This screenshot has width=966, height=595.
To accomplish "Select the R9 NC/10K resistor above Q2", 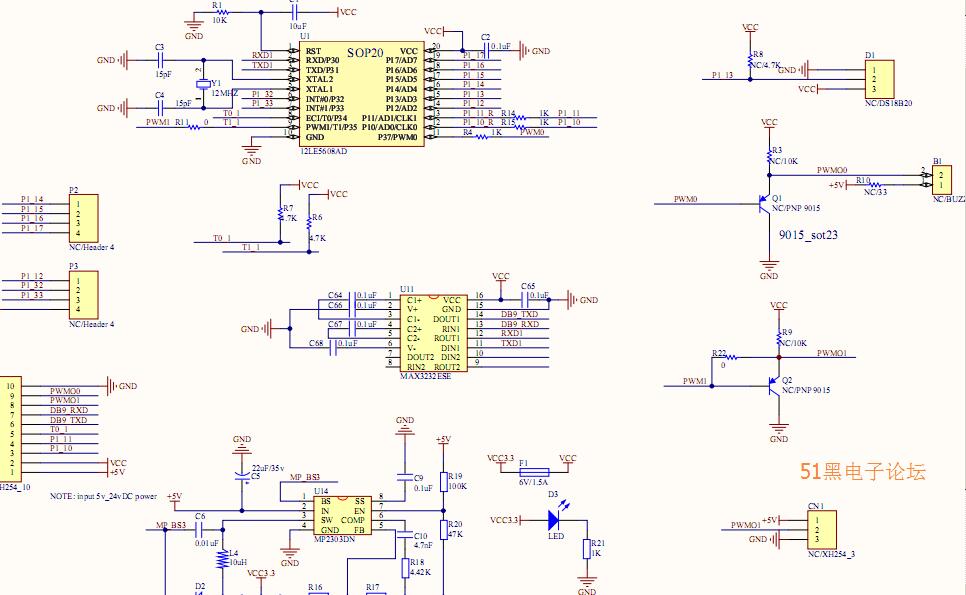I will [779, 339].
